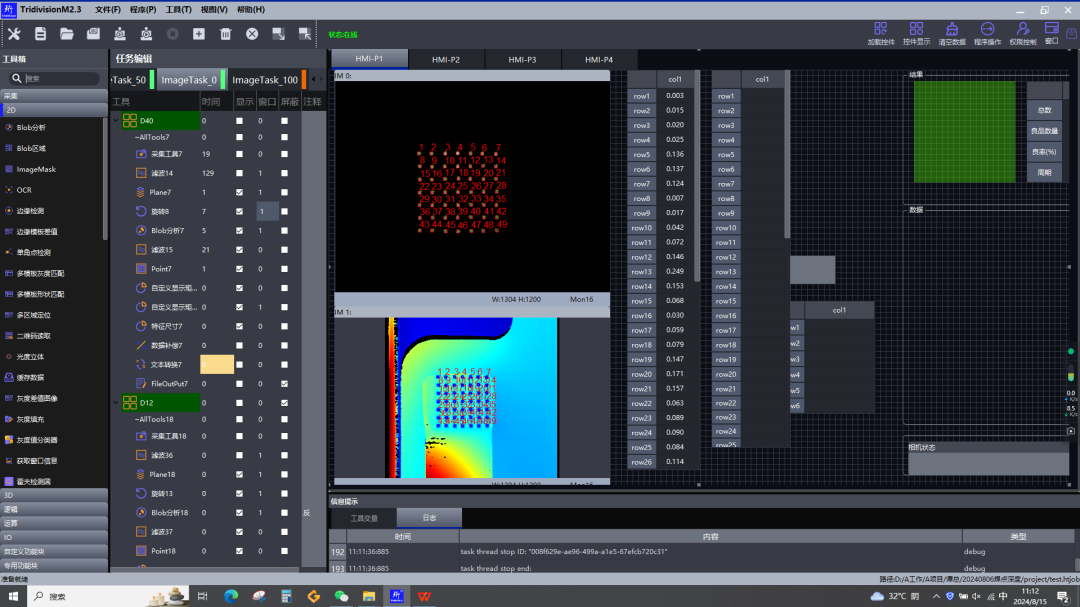Screen dimensions: 1080x607
Task: Click the open folder icon in toolbar
Action: [x=67, y=34]
